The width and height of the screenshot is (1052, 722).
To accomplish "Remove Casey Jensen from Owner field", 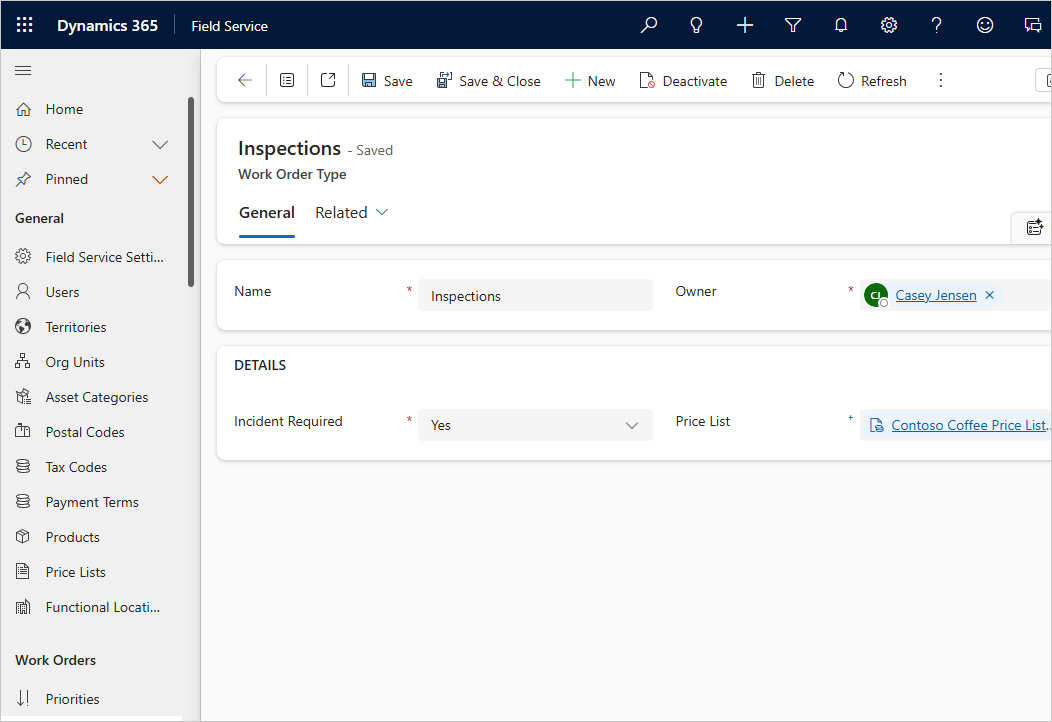I will 990,295.
